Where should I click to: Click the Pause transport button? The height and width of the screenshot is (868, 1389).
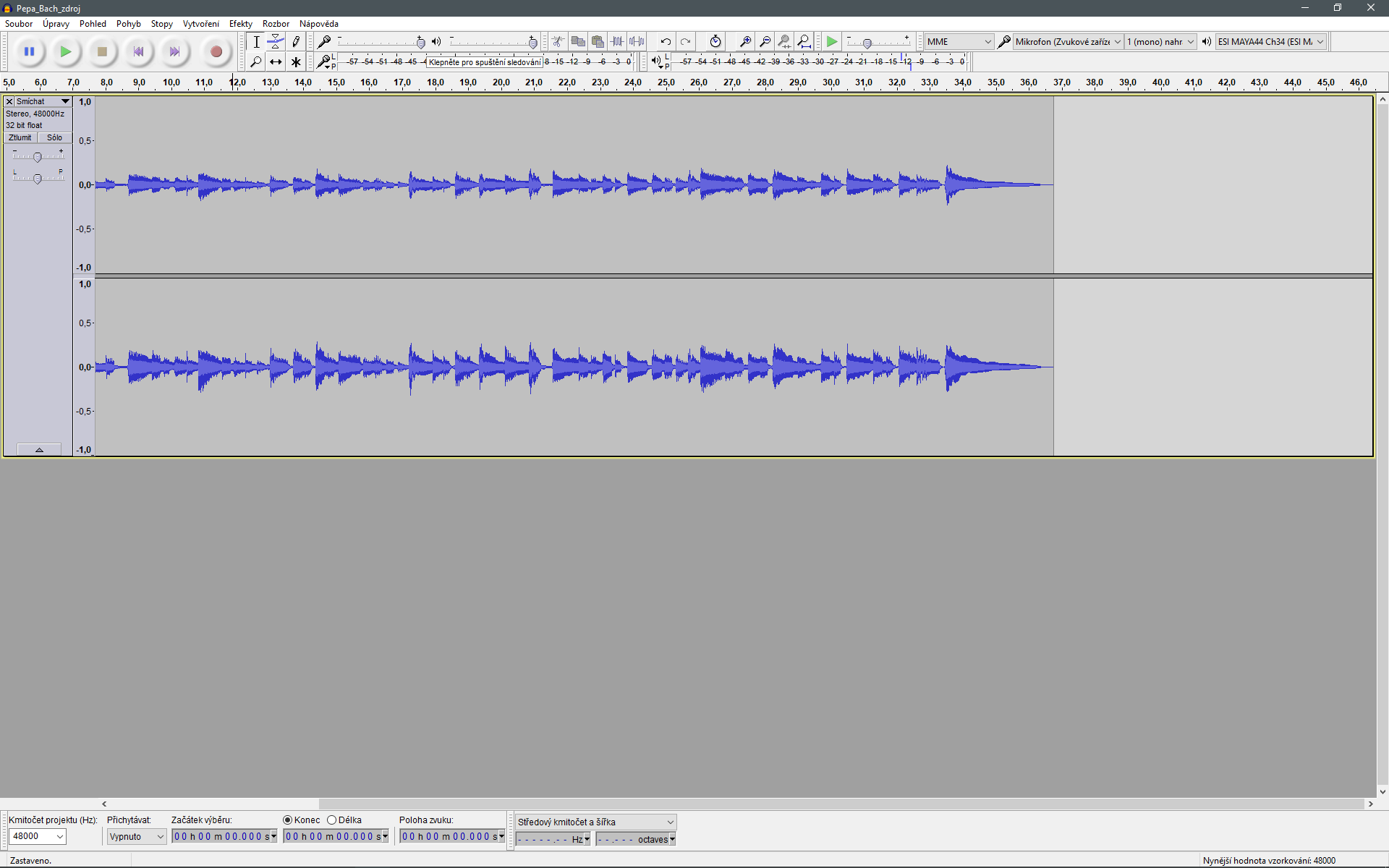tap(29, 51)
